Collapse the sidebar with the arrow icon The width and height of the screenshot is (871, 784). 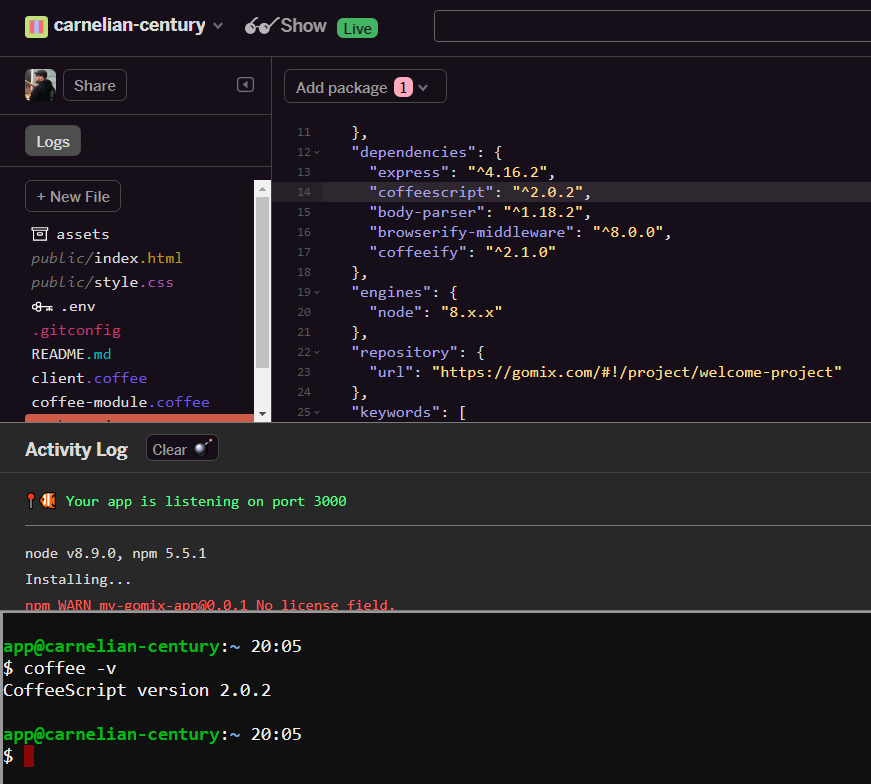point(246,84)
